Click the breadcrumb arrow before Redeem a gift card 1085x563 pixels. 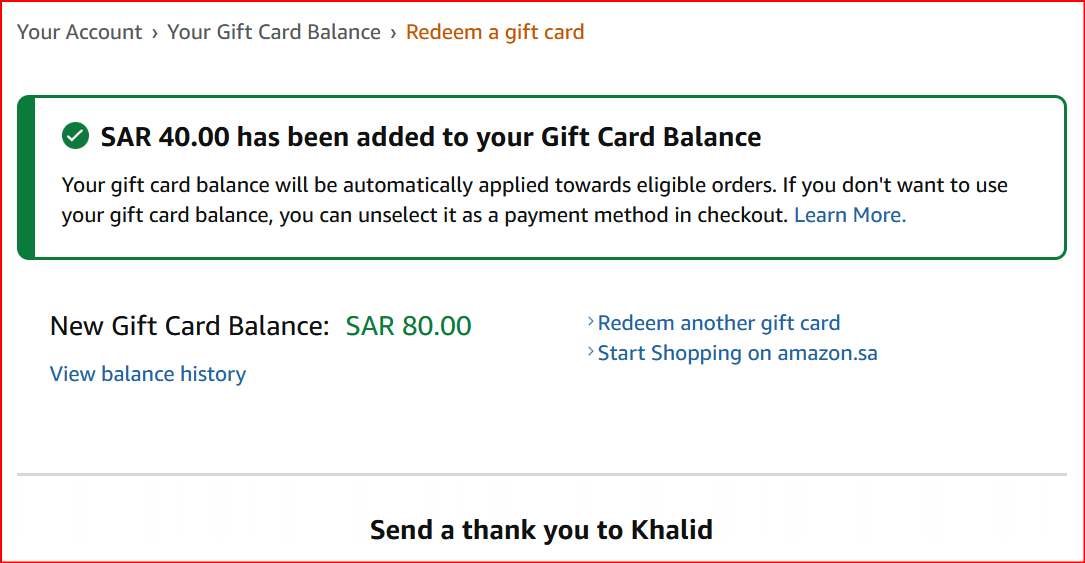(393, 33)
